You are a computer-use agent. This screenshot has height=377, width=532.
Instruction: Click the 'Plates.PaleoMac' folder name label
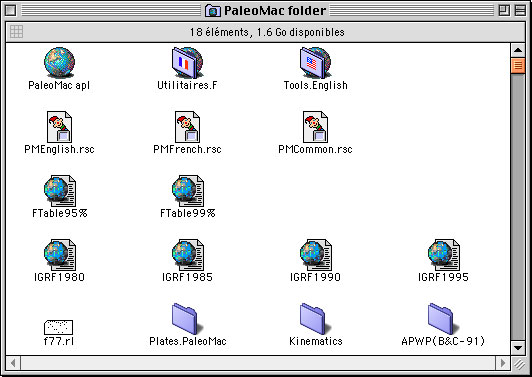click(x=188, y=341)
